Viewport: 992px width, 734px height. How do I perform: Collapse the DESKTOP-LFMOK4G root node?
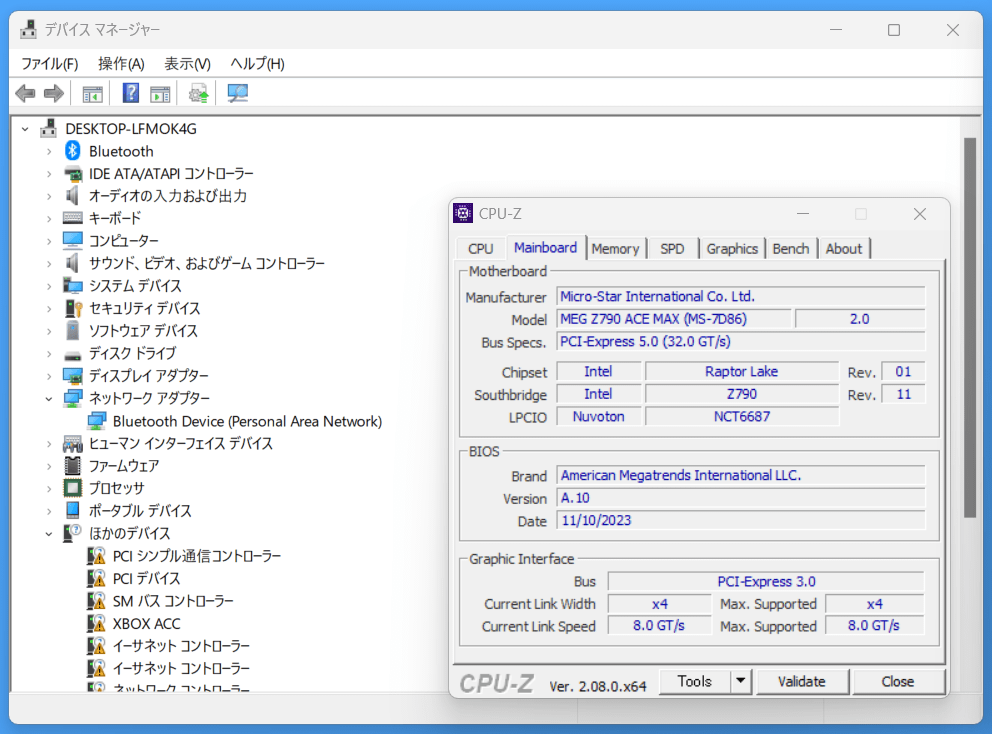25,129
